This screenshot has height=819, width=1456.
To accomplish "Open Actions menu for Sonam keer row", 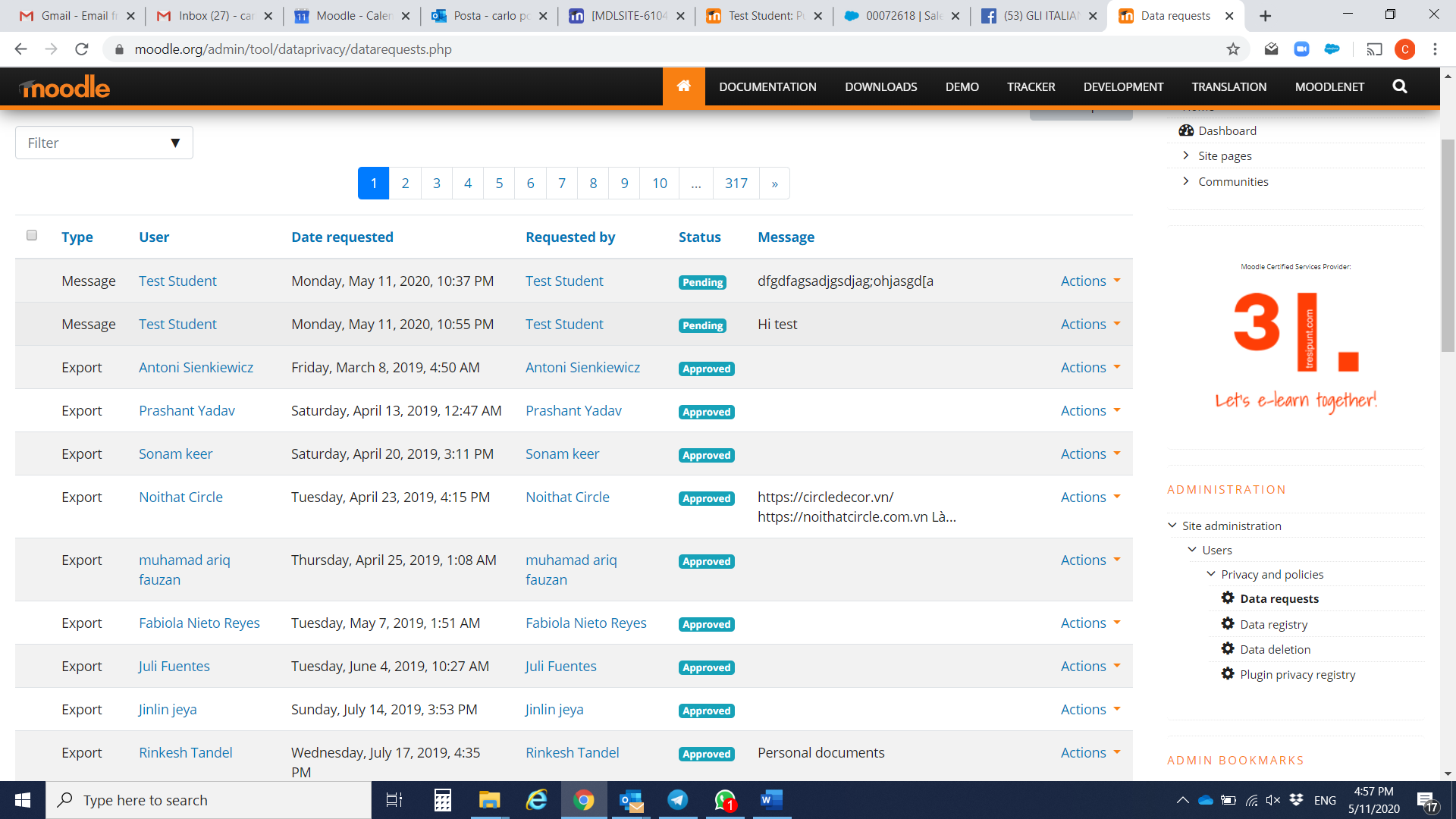I will (x=1090, y=453).
